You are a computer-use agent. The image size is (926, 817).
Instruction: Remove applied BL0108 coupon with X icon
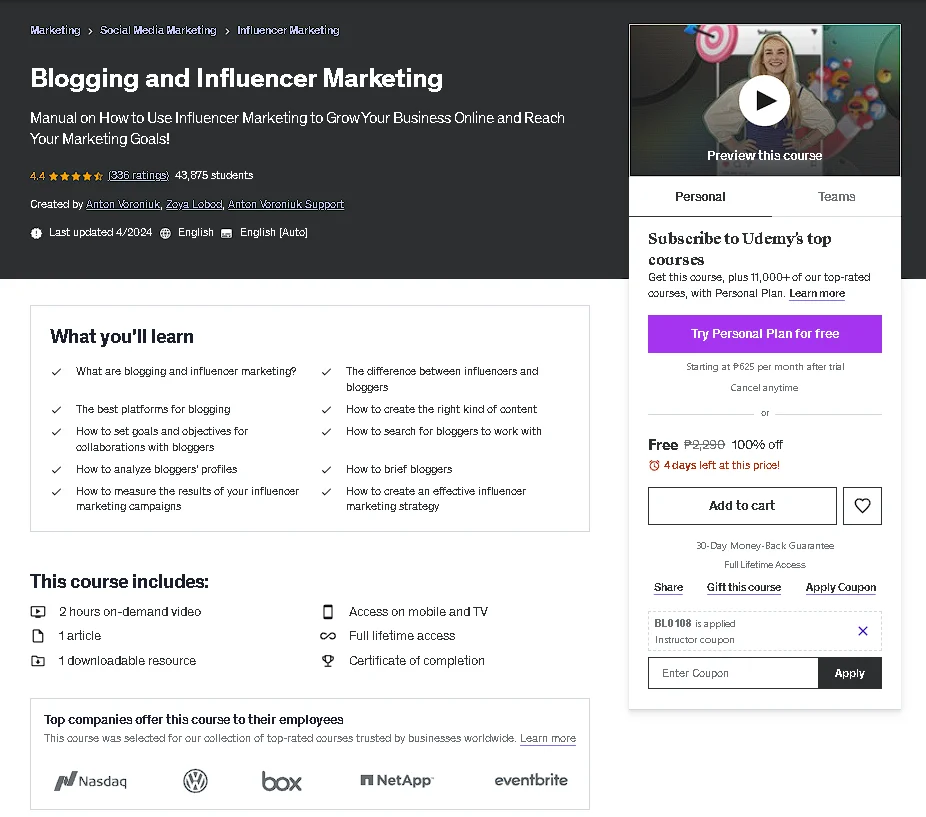(863, 631)
